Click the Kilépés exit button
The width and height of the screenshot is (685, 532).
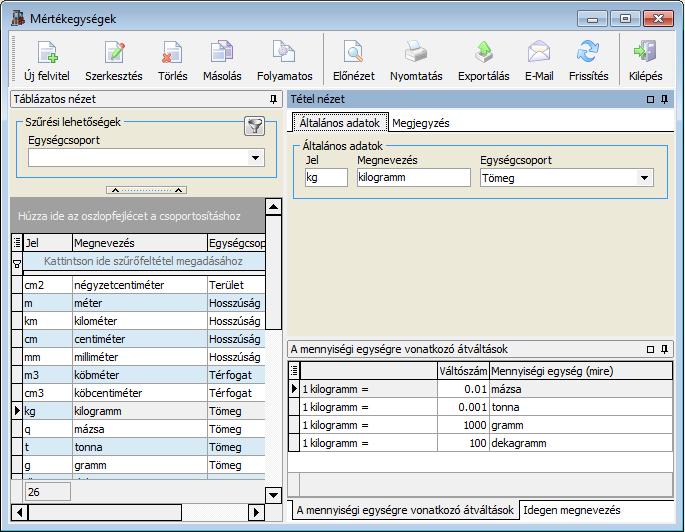[645, 61]
